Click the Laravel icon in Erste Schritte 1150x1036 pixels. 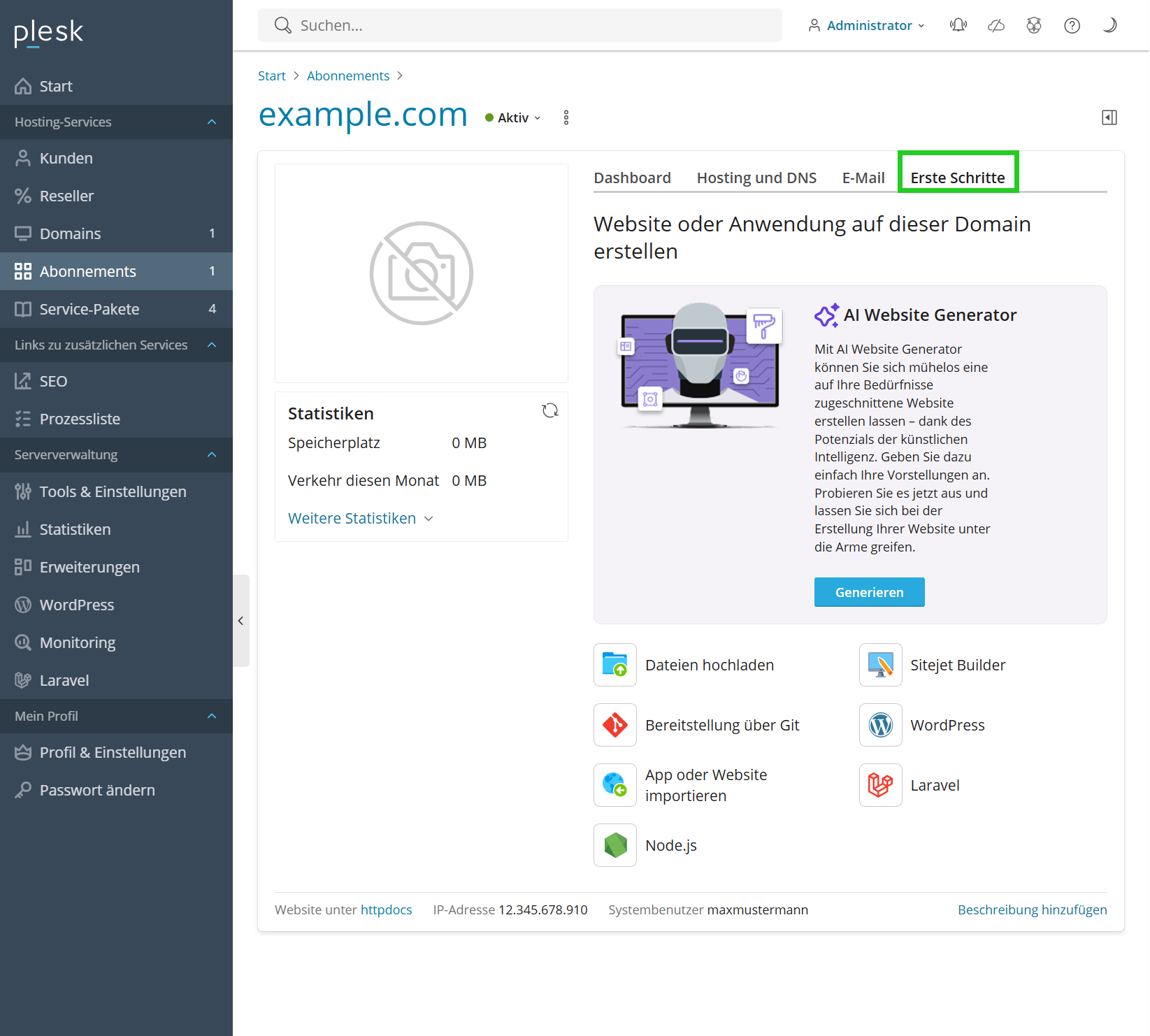tap(881, 785)
